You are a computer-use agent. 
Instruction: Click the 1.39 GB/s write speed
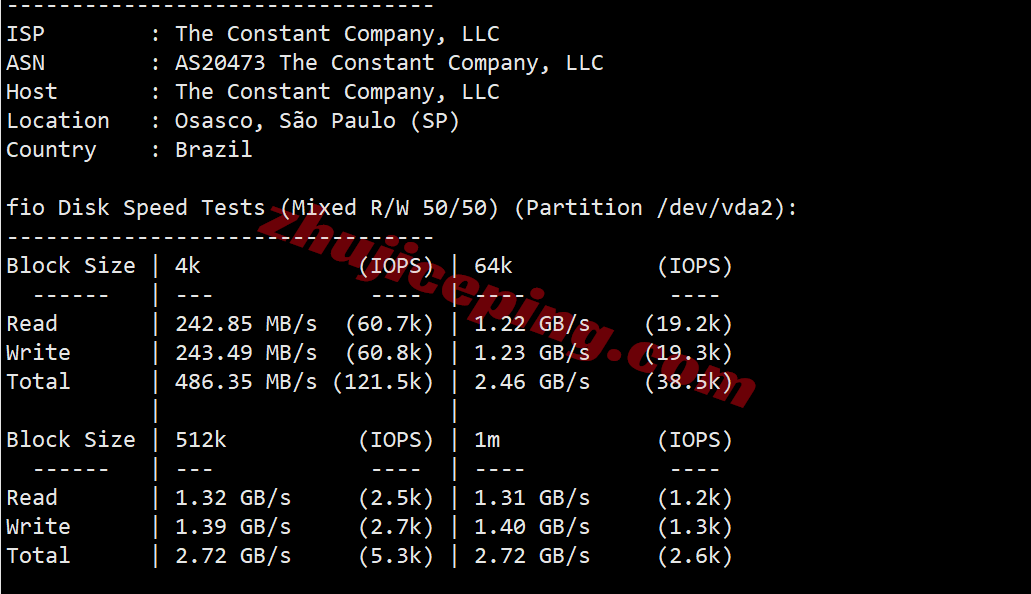233,527
